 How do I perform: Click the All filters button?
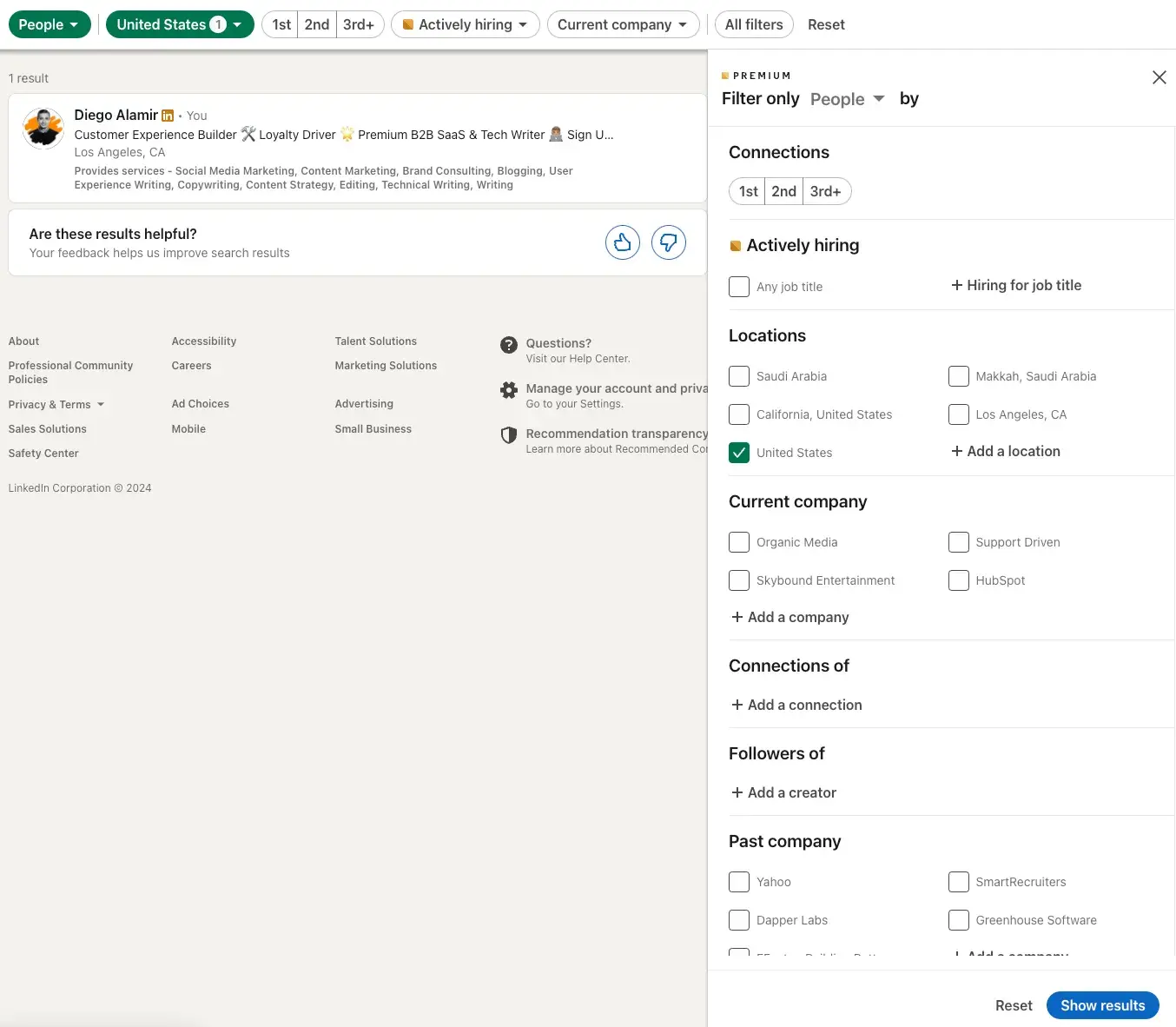(x=754, y=24)
